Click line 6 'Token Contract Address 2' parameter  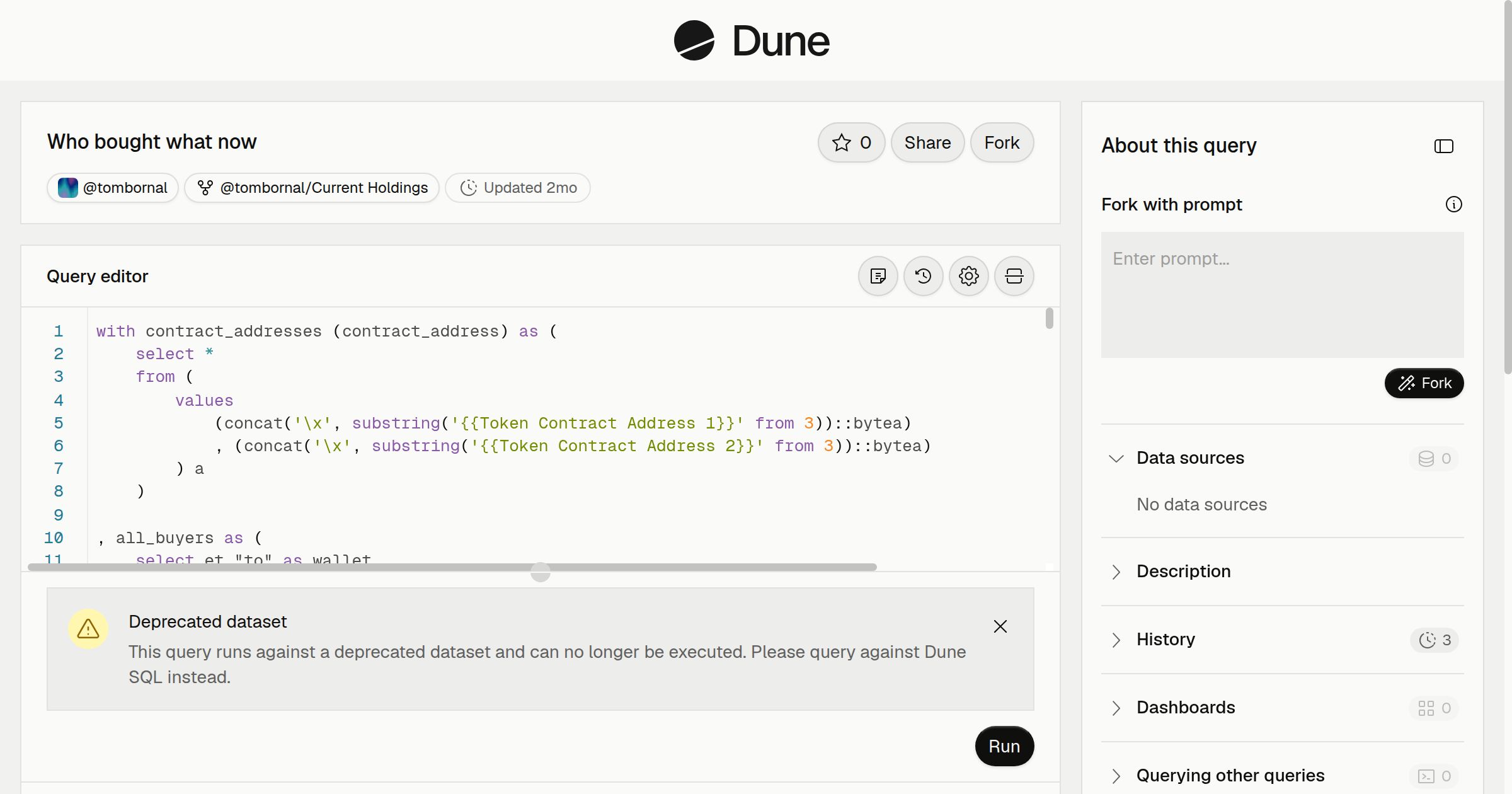click(617, 446)
